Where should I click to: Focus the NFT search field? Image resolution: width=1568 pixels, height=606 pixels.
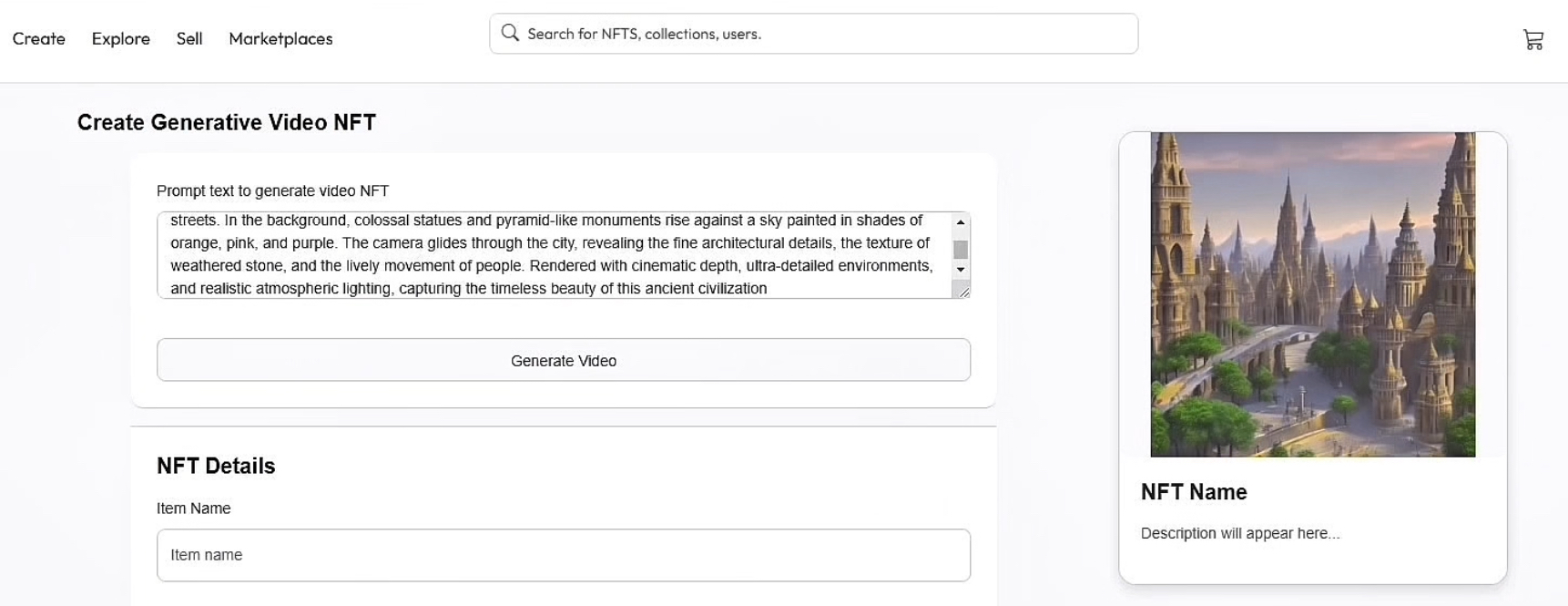(x=814, y=34)
